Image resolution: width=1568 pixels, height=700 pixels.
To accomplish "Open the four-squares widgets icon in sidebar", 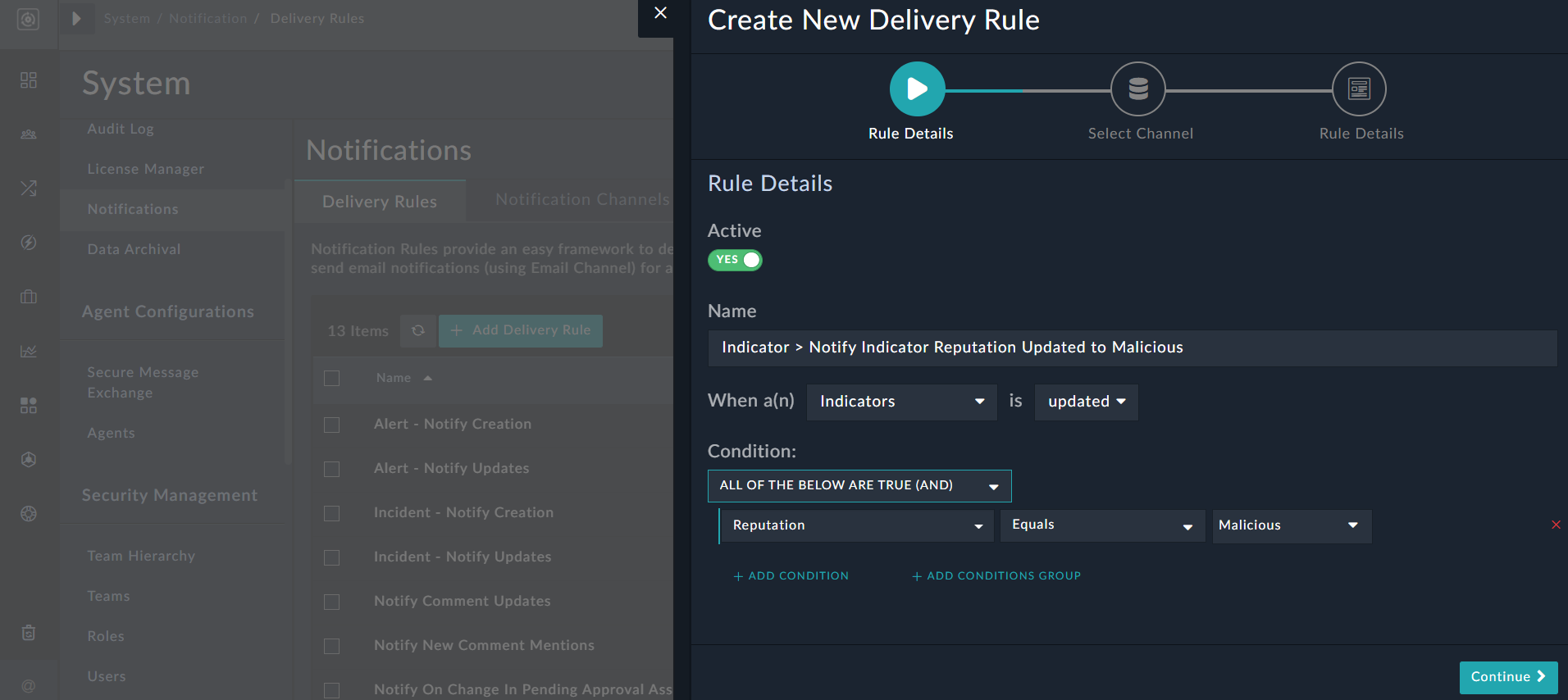I will pos(29,405).
